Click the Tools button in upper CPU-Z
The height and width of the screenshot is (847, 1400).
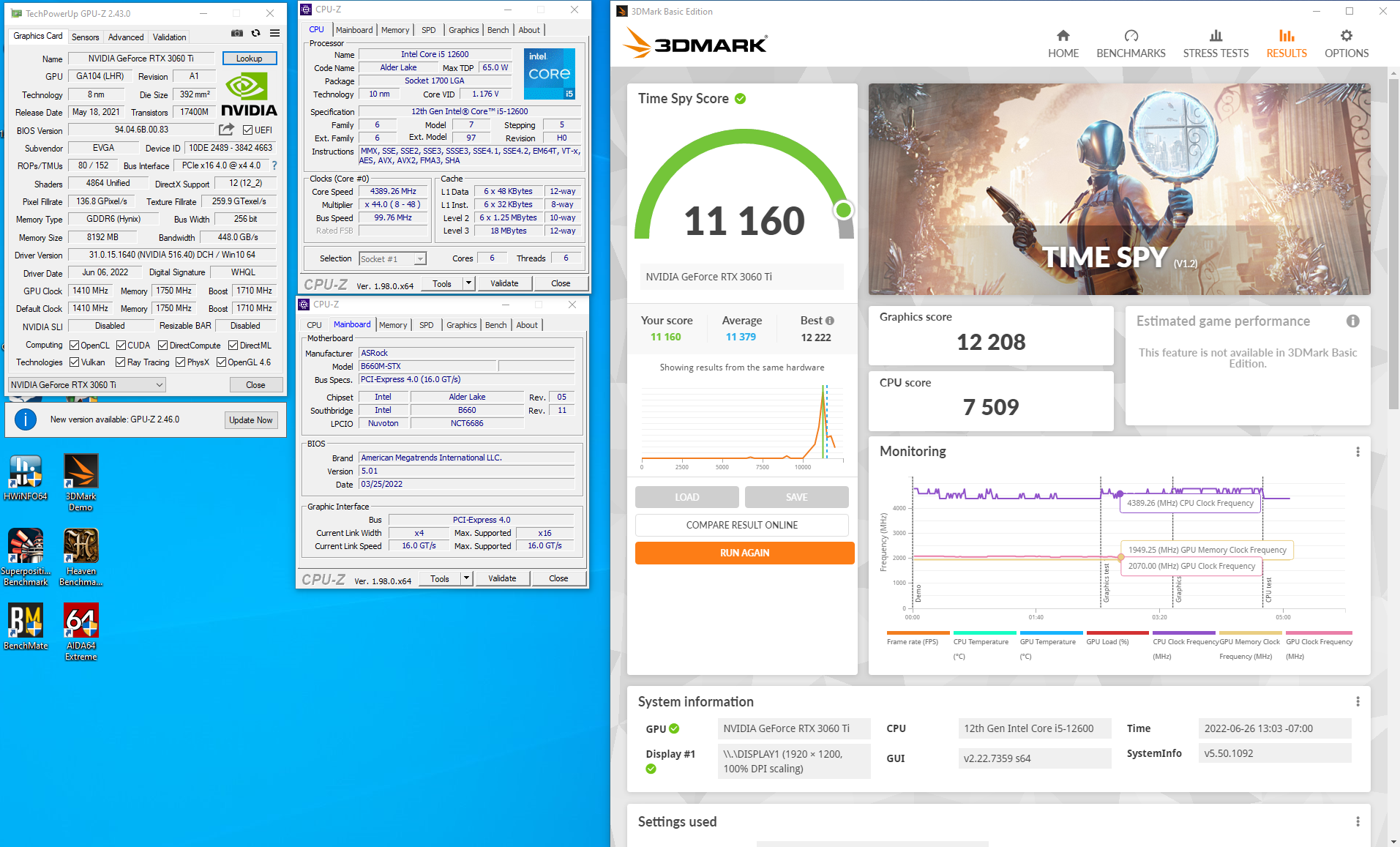442,283
